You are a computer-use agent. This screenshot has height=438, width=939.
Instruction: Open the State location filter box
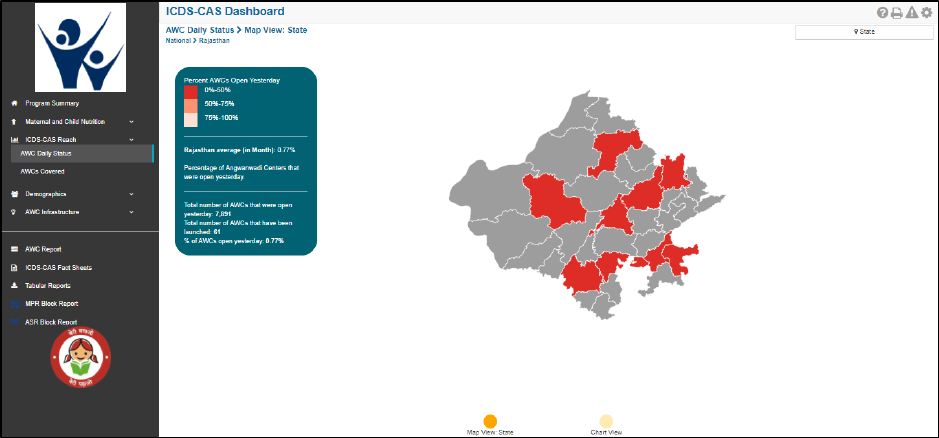(864, 32)
